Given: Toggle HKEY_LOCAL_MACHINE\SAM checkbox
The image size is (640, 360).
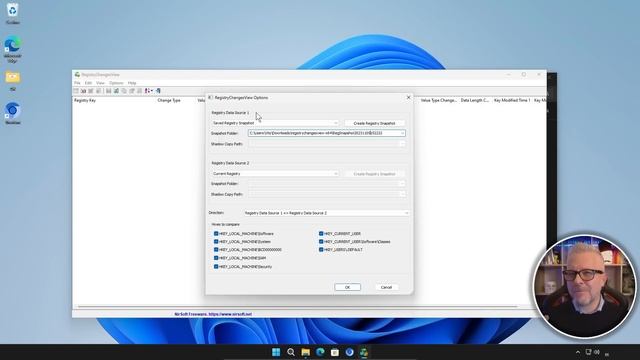Looking at the screenshot, I should point(216,258).
